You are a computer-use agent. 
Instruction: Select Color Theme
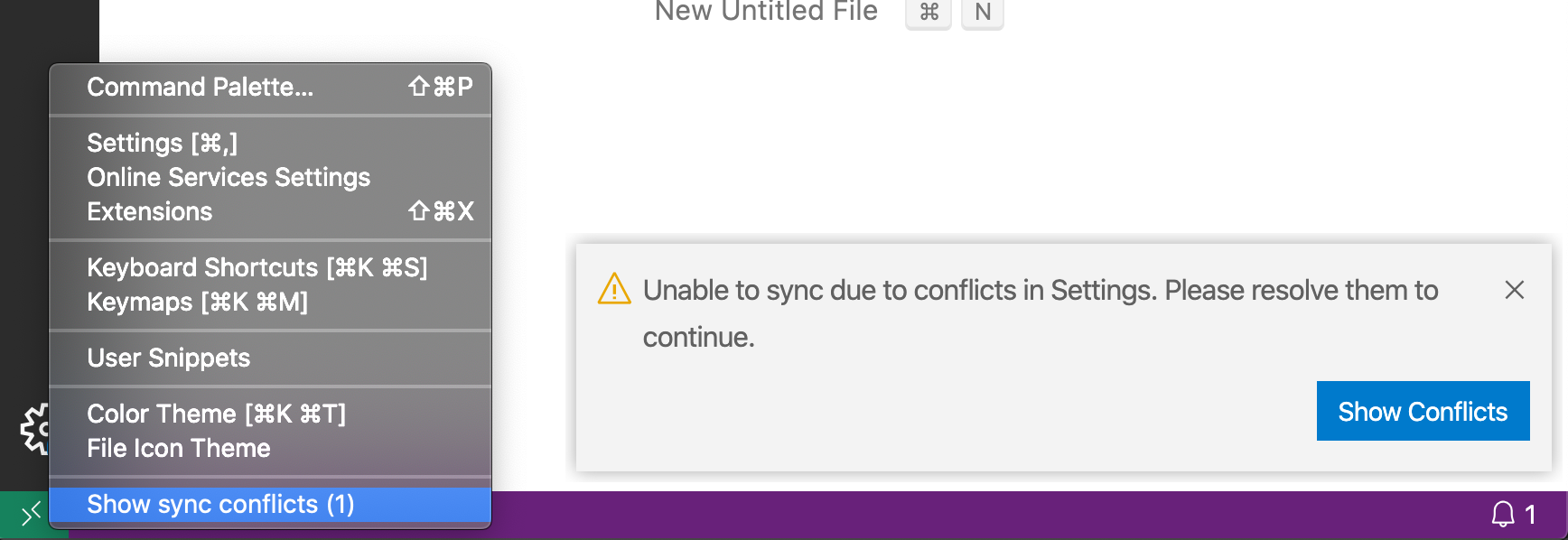pos(216,413)
